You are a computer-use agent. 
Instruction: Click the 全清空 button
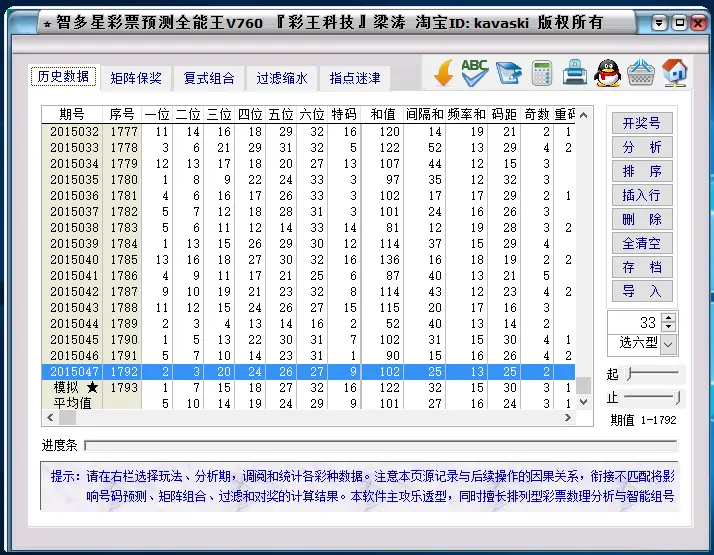(x=641, y=243)
